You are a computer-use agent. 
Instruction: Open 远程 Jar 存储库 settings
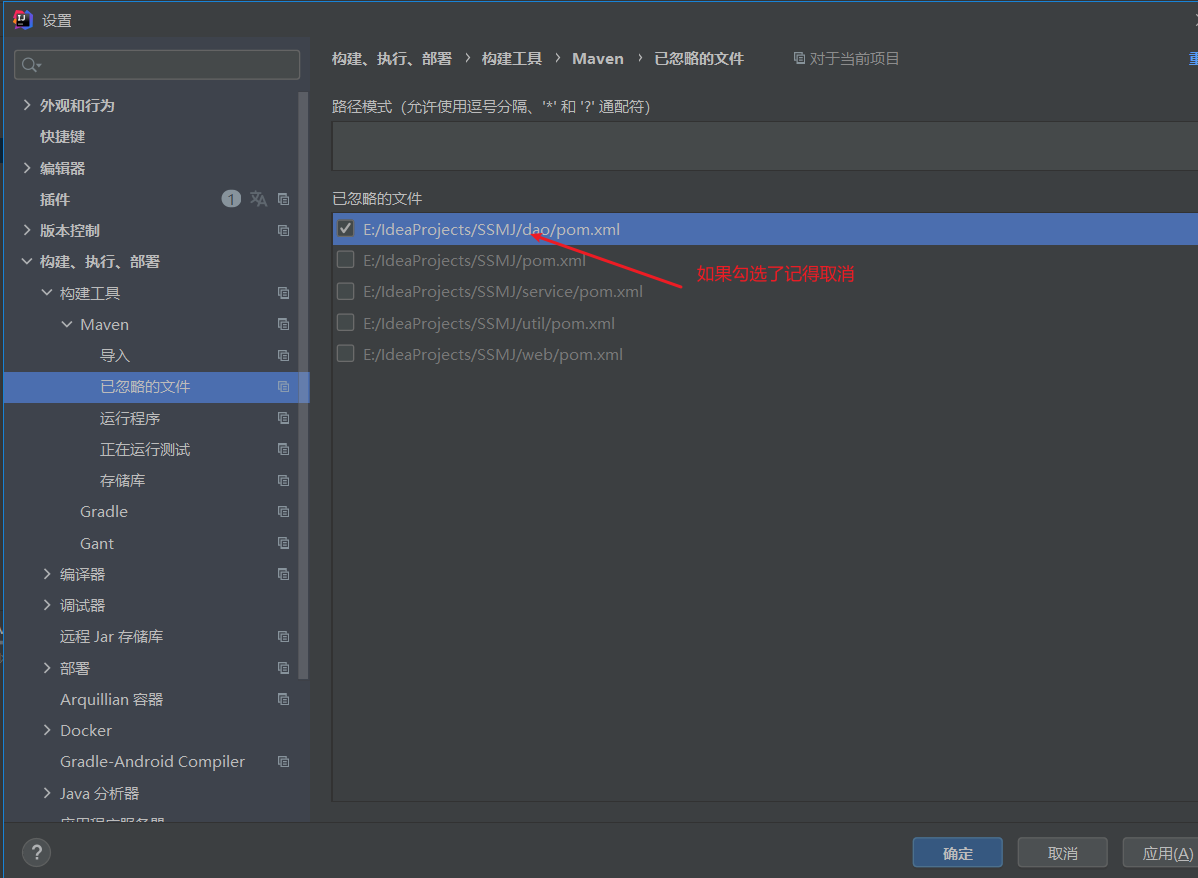(x=112, y=637)
